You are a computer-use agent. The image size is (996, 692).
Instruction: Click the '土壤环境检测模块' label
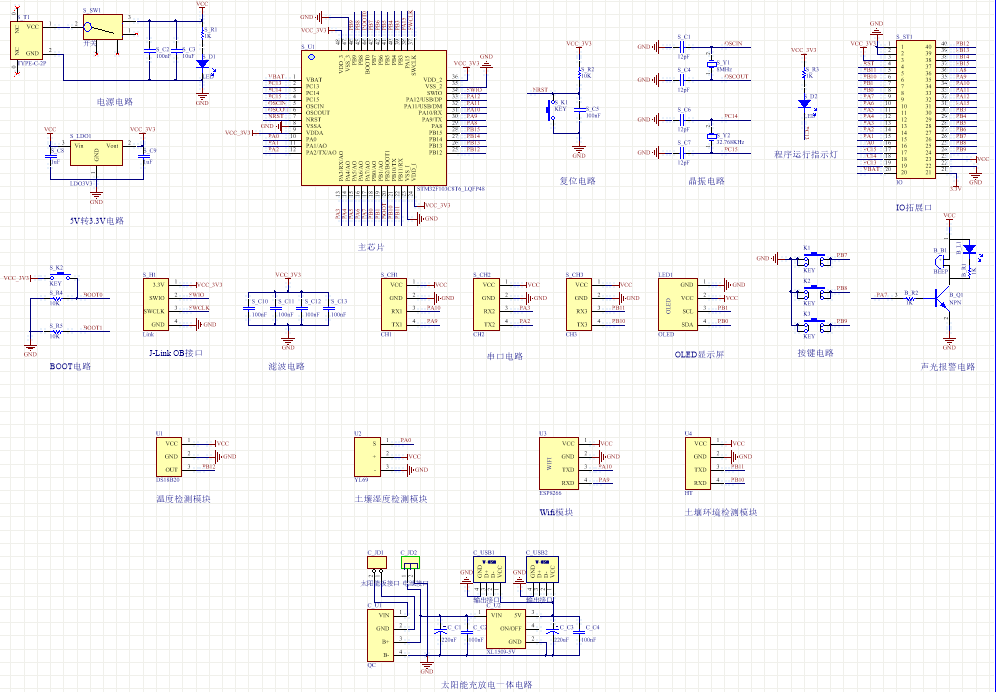[720, 512]
